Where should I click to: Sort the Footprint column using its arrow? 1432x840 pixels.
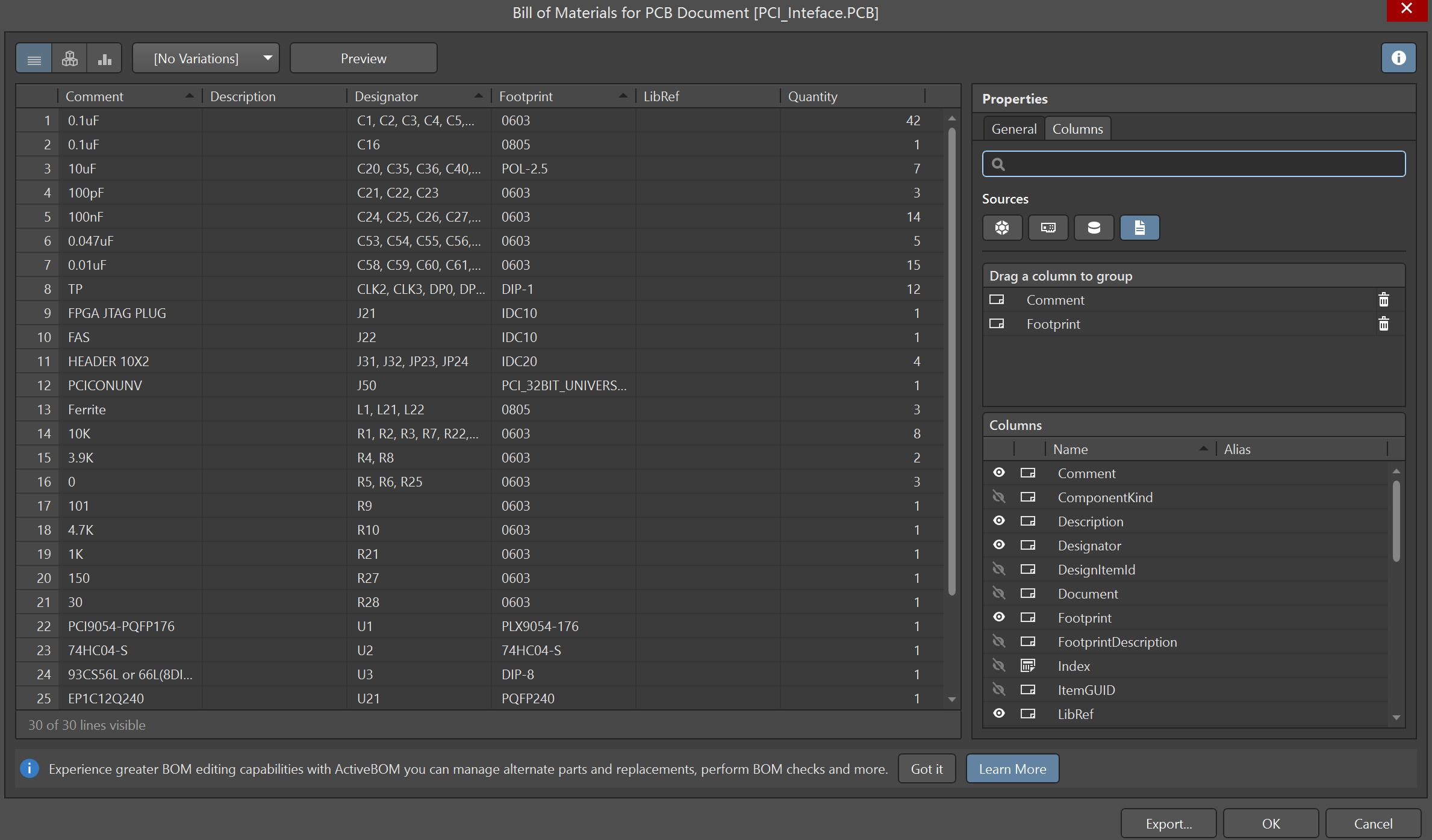coord(623,95)
